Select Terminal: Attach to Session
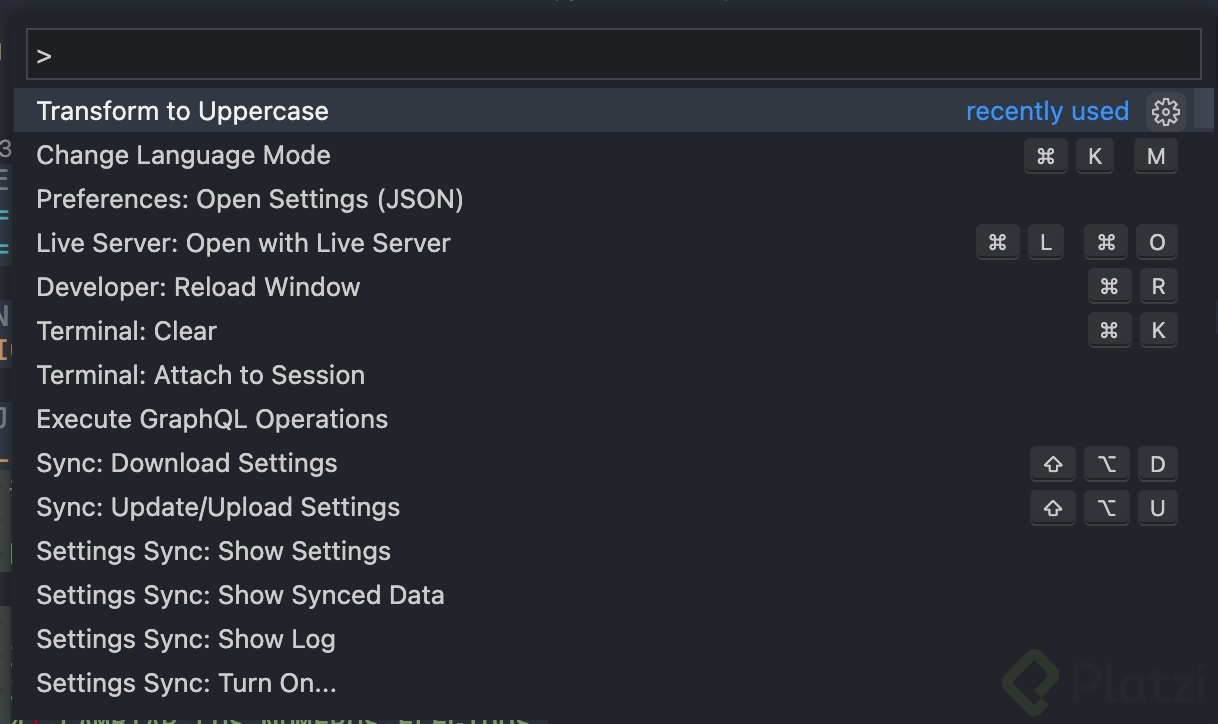Screen dimensions: 1218x724 [x=606, y=375]
